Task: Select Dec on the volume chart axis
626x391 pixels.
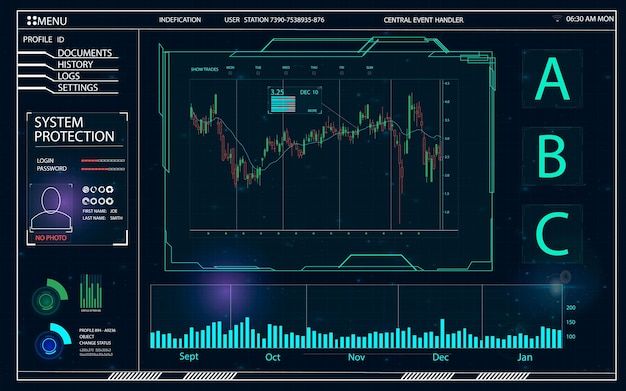Action: pyautogui.click(x=440, y=357)
